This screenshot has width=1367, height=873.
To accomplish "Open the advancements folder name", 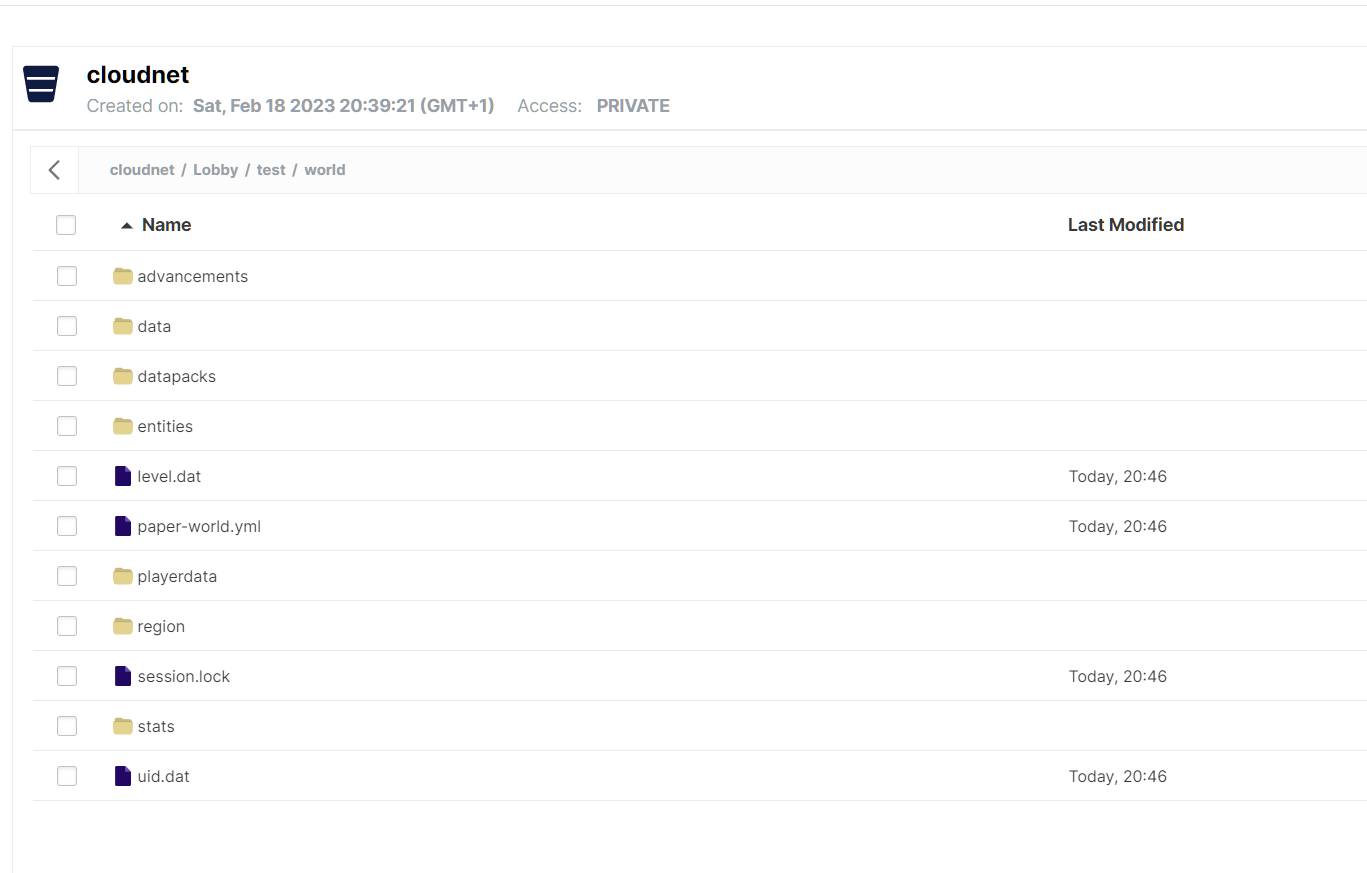I will pos(193,276).
